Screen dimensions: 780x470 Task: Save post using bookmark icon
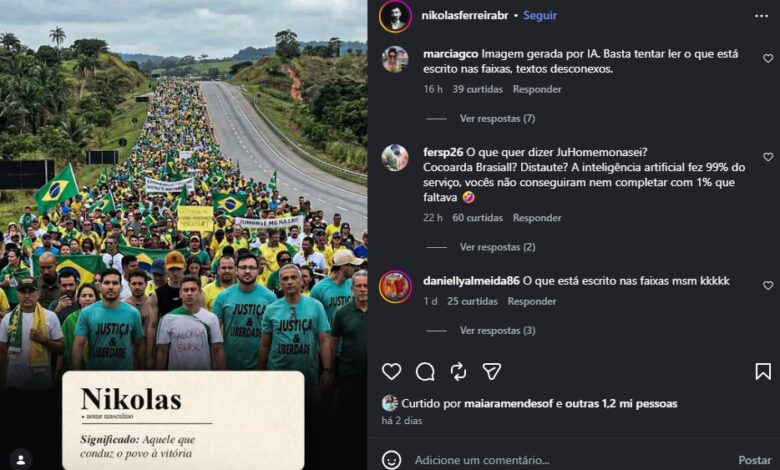763,371
